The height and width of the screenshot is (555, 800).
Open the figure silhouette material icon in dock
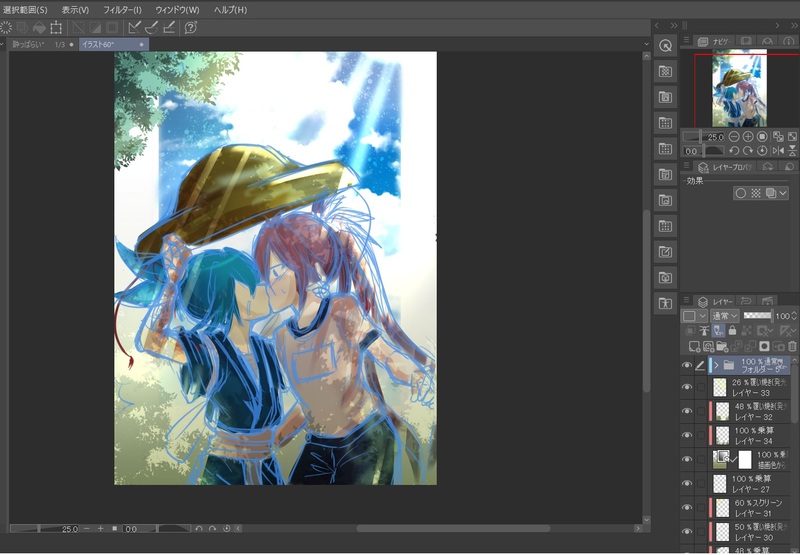coord(665,304)
